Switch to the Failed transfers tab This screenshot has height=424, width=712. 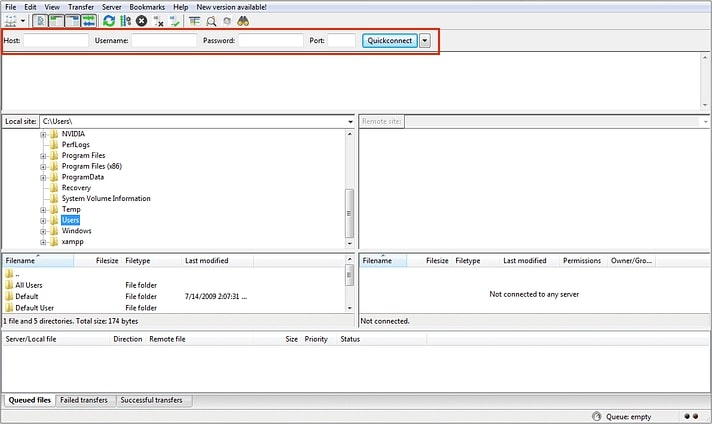(84, 400)
